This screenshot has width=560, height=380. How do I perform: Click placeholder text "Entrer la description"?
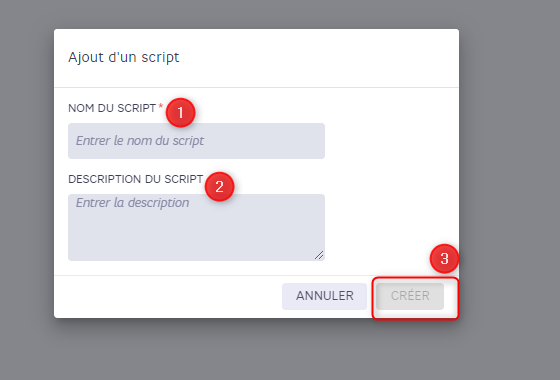click(132, 203)
